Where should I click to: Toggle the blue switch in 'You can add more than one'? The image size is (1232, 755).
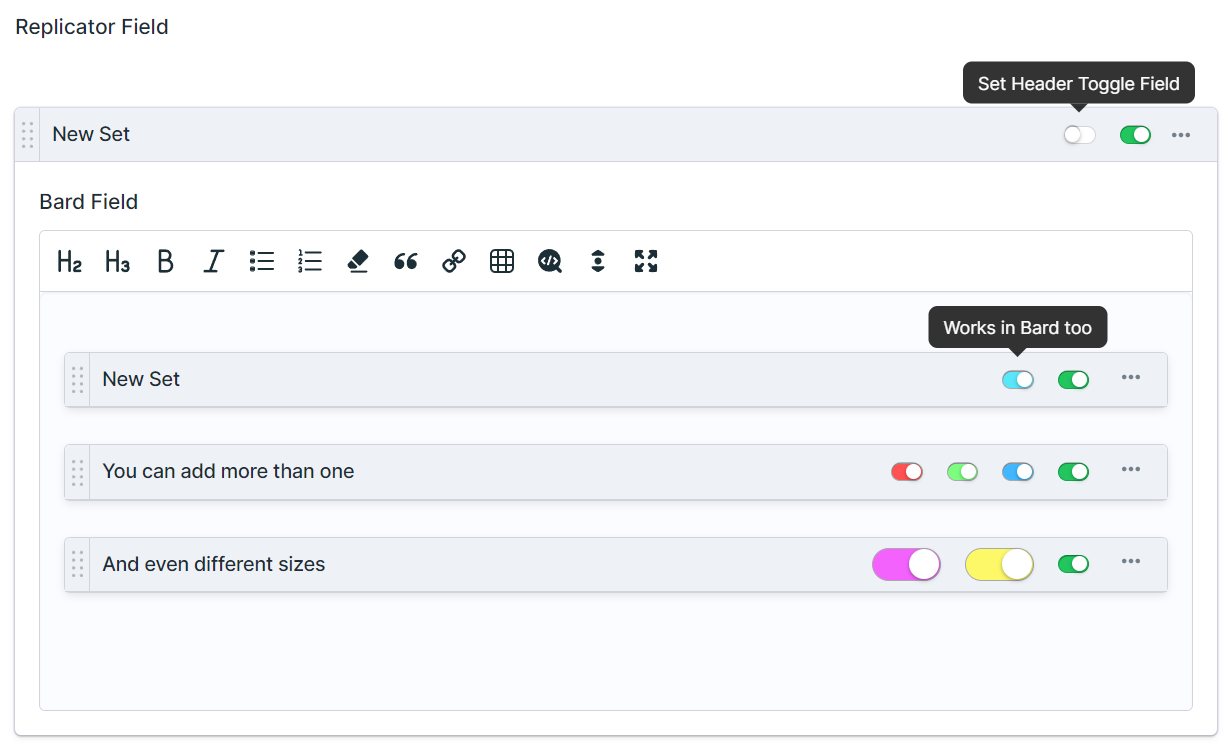(1018, 472)
